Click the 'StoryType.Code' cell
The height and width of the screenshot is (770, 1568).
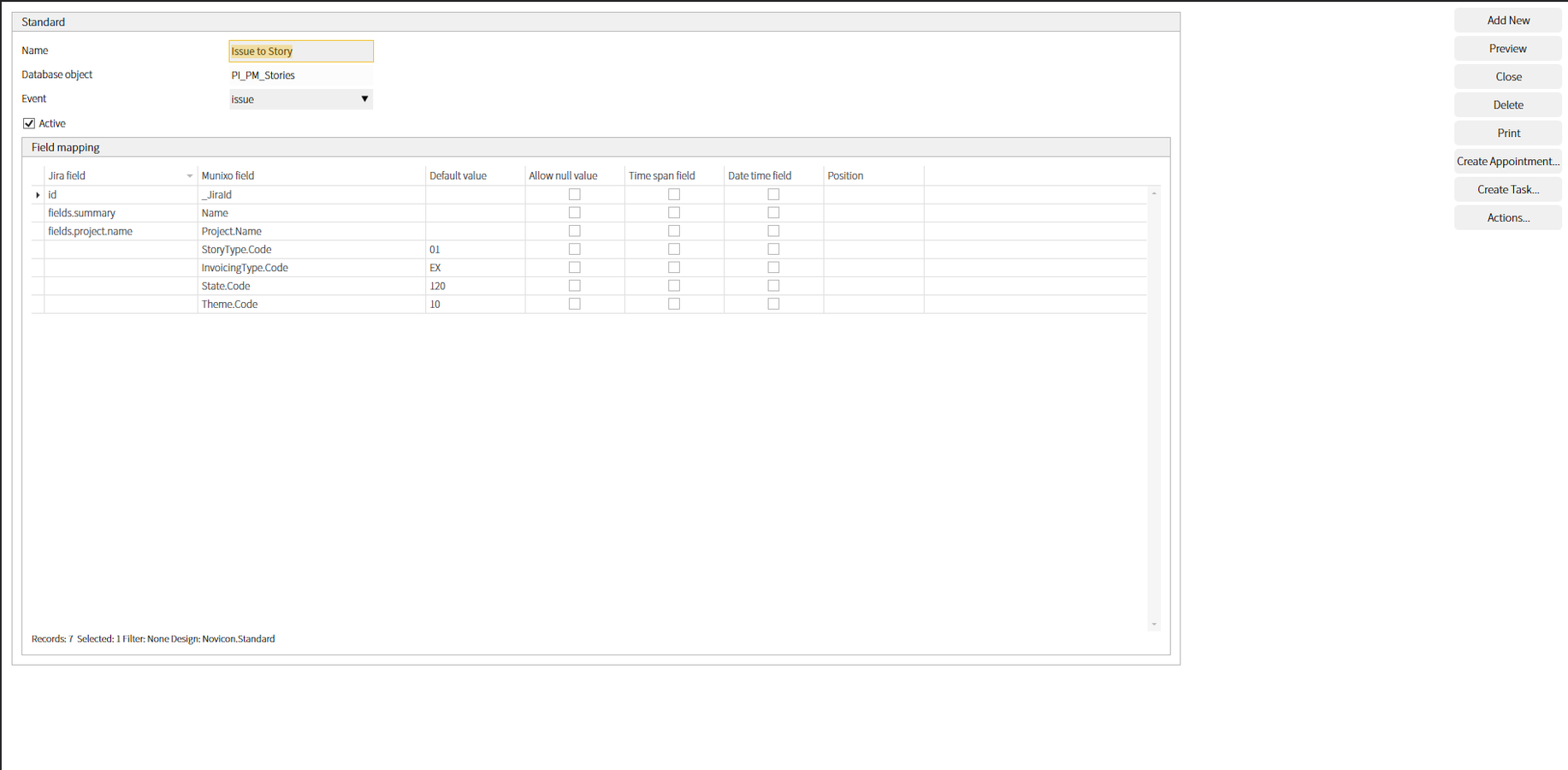pyautogui.click(x=311, y=250)
